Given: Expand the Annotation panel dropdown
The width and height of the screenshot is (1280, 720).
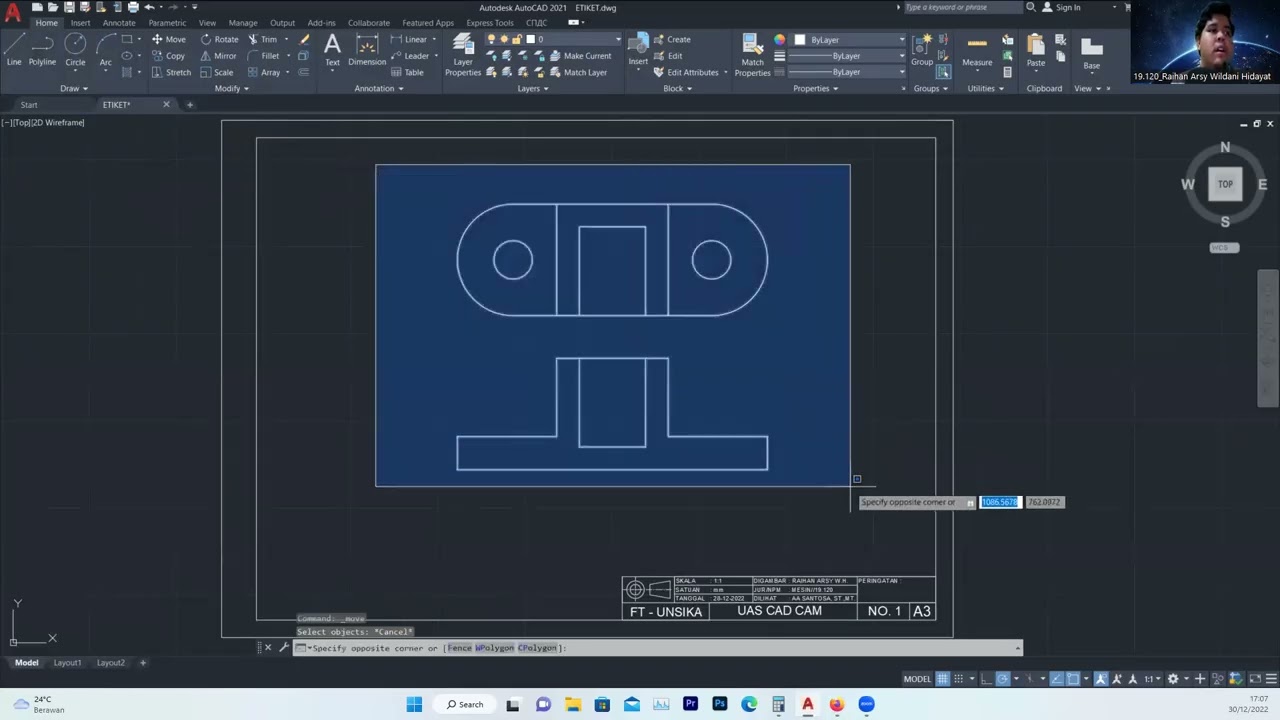Looking at the screenshot, I should point(379,88).
